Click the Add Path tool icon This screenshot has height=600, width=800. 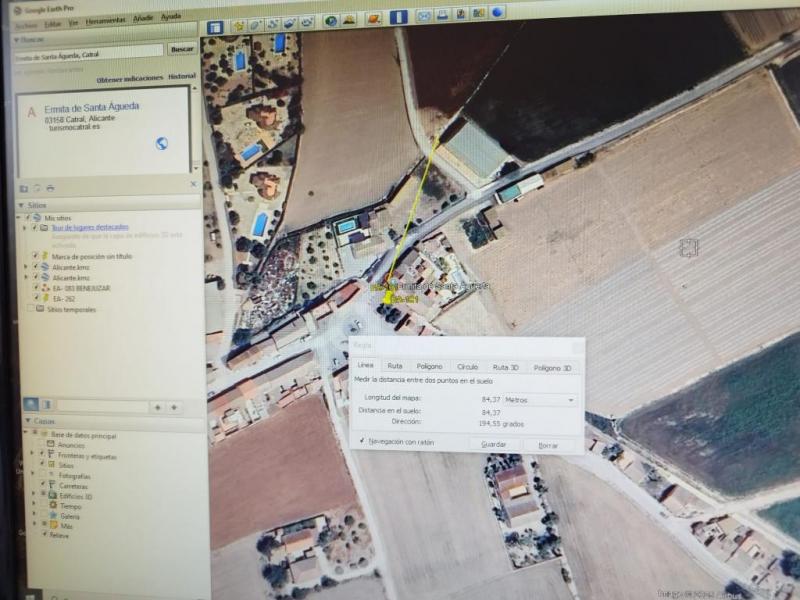pos(273,23)
